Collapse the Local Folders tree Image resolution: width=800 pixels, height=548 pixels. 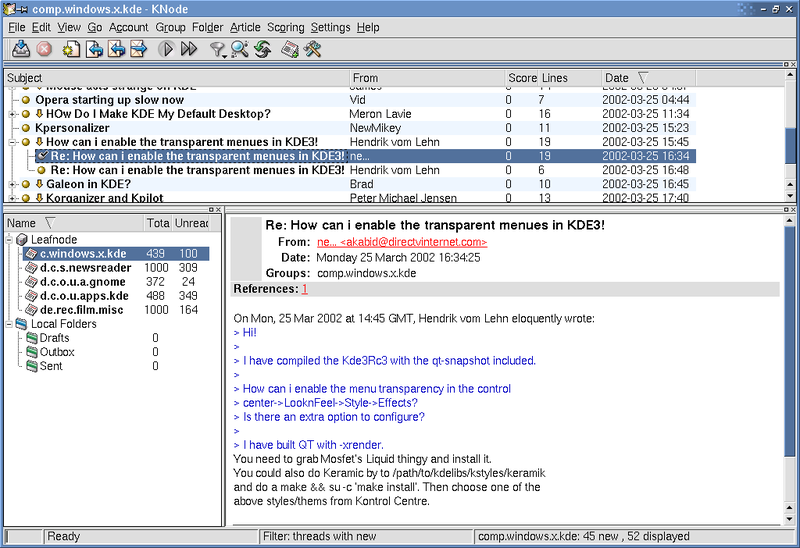(x=9, y=324)
